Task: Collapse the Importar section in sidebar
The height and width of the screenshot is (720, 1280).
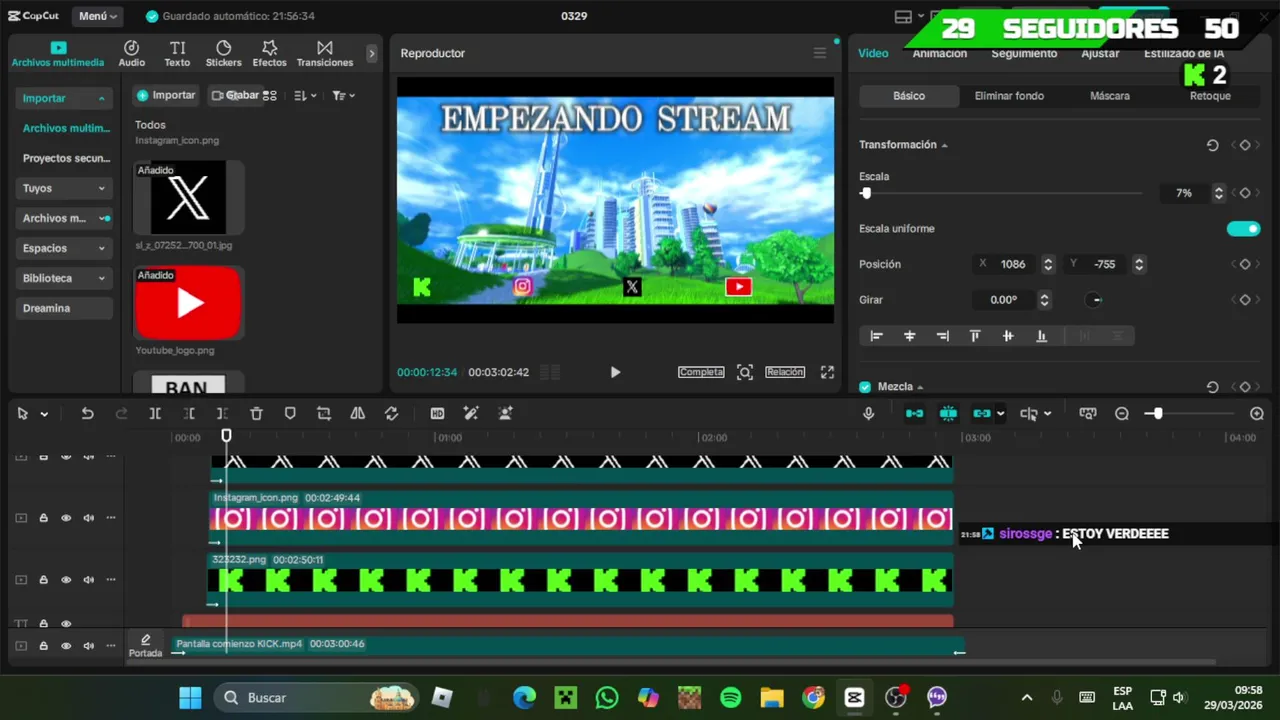Action: pos(101,98)
